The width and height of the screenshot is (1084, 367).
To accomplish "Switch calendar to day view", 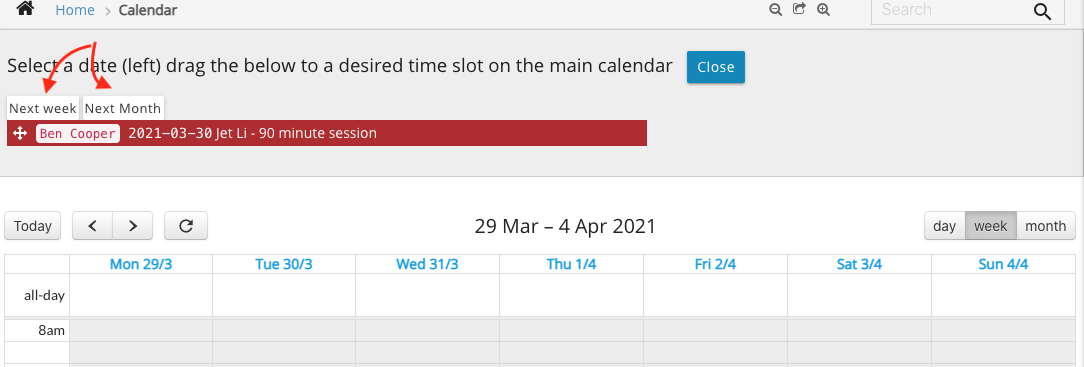I will pos(944,226).
